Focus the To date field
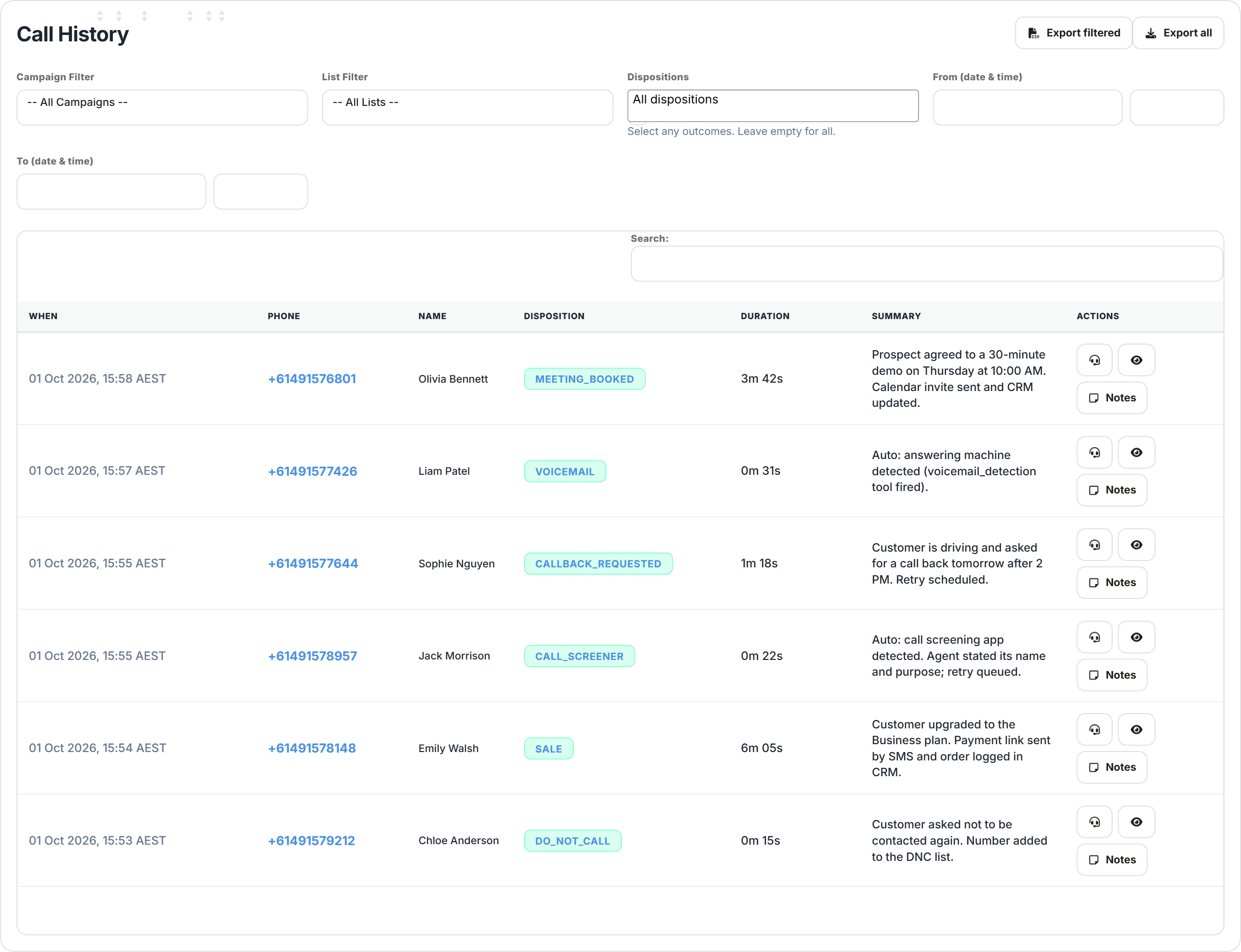This screenshot has width=1241, height=952. [x=111, y=192]
